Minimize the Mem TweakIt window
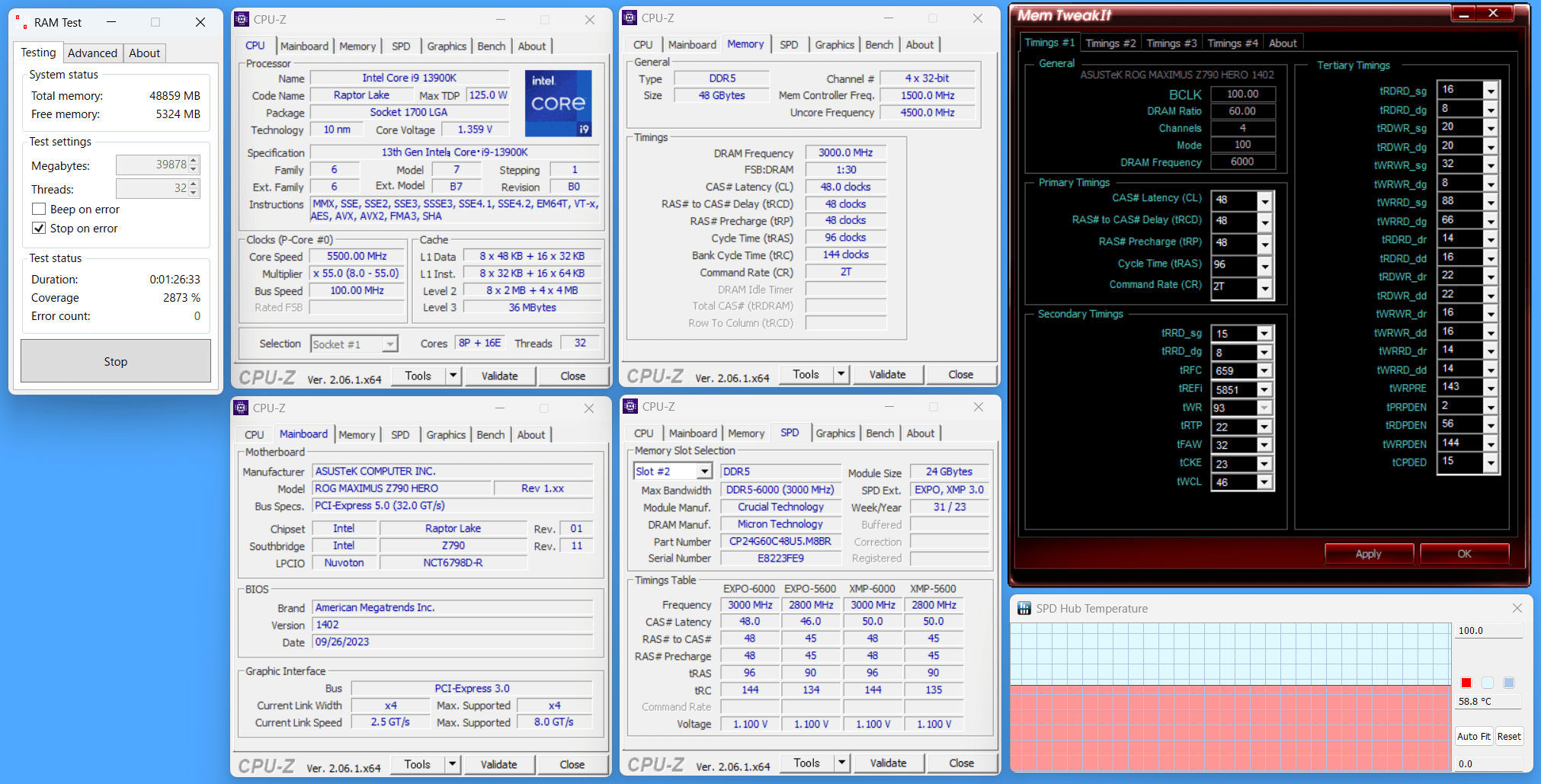The image size is (1541, 784). 1464,13
